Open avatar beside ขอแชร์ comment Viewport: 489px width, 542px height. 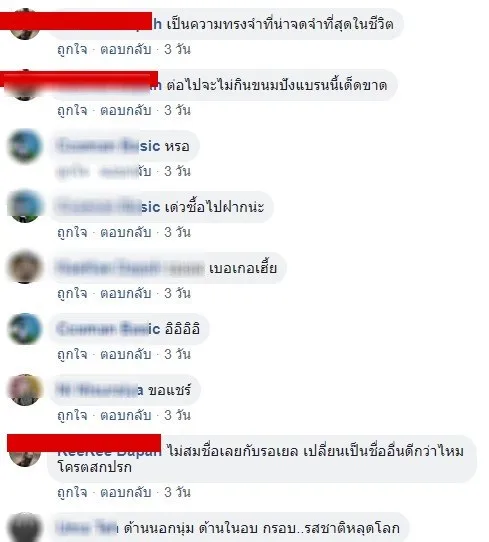25,390
